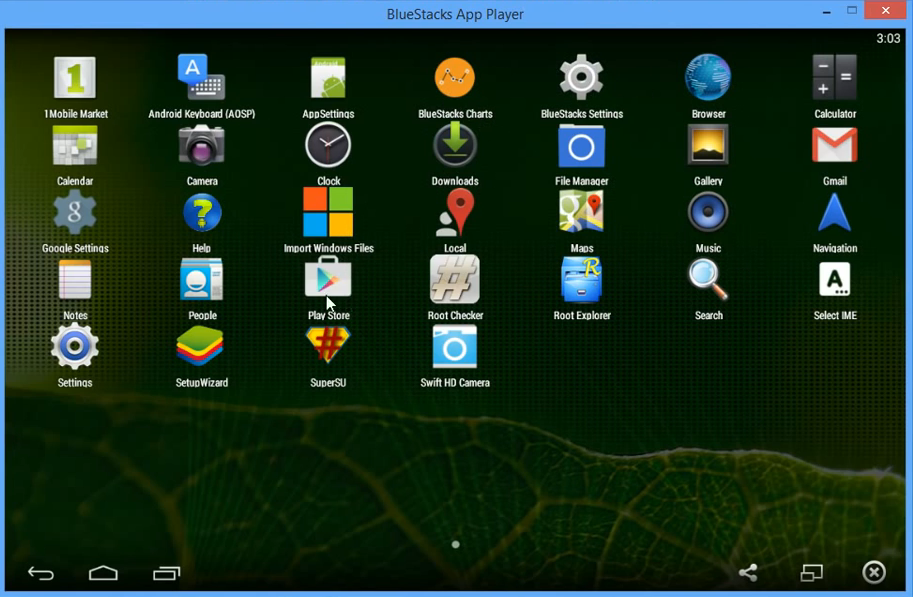913x597 pixels.
Task: Open the SuperSU app
Action: pyautogui.click(x=328, y=345)
